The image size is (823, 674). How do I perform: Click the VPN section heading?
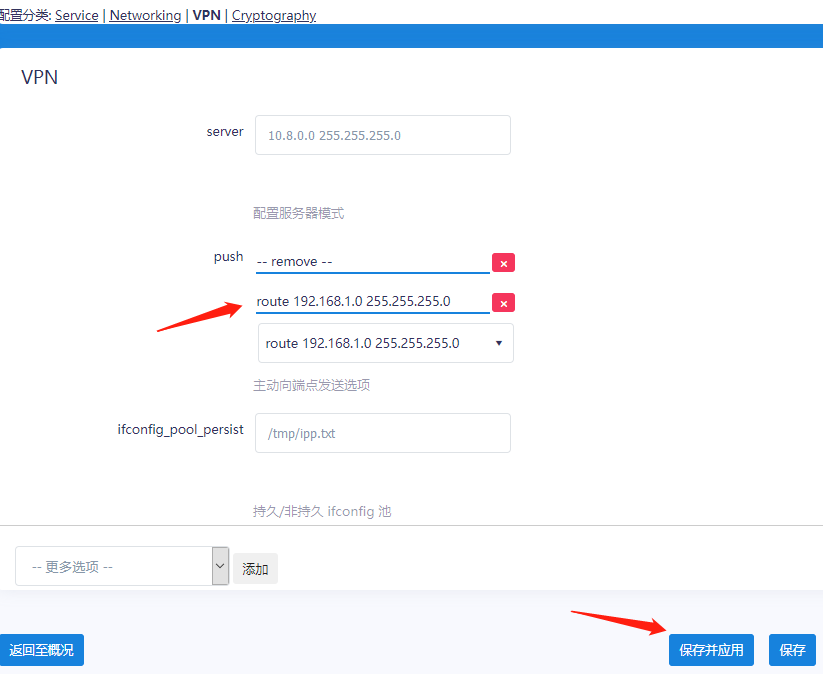(40, 77)
